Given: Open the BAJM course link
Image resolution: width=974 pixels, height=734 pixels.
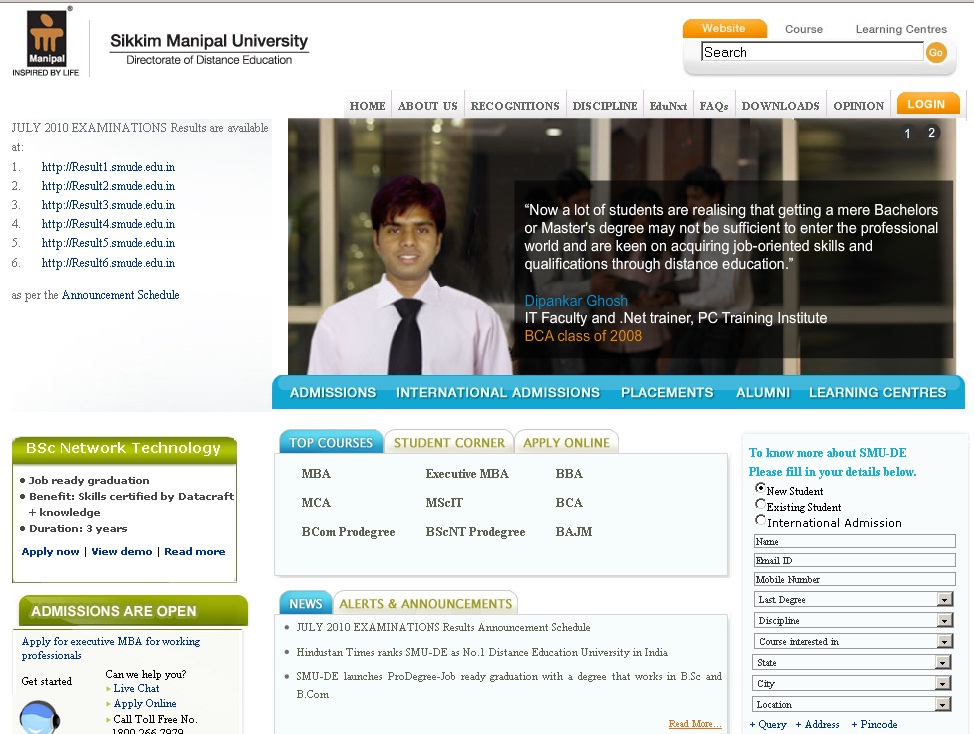Looking at the screenshot, I should 574,532.
